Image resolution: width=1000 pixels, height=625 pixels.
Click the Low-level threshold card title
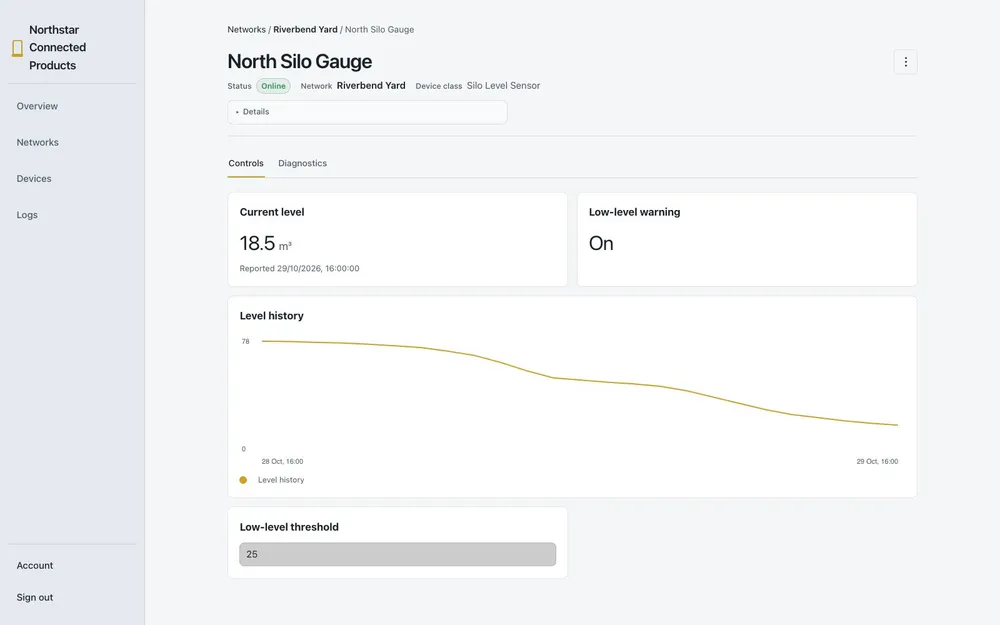point(289,527)
